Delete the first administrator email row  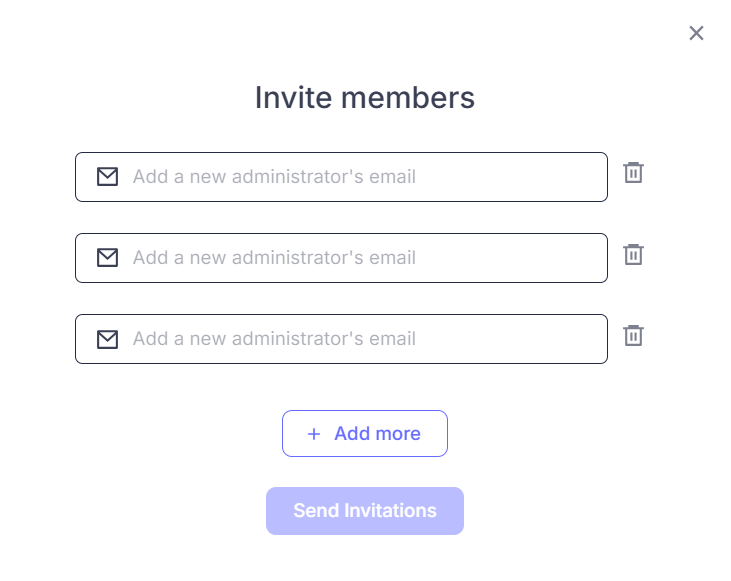[633, 173]
